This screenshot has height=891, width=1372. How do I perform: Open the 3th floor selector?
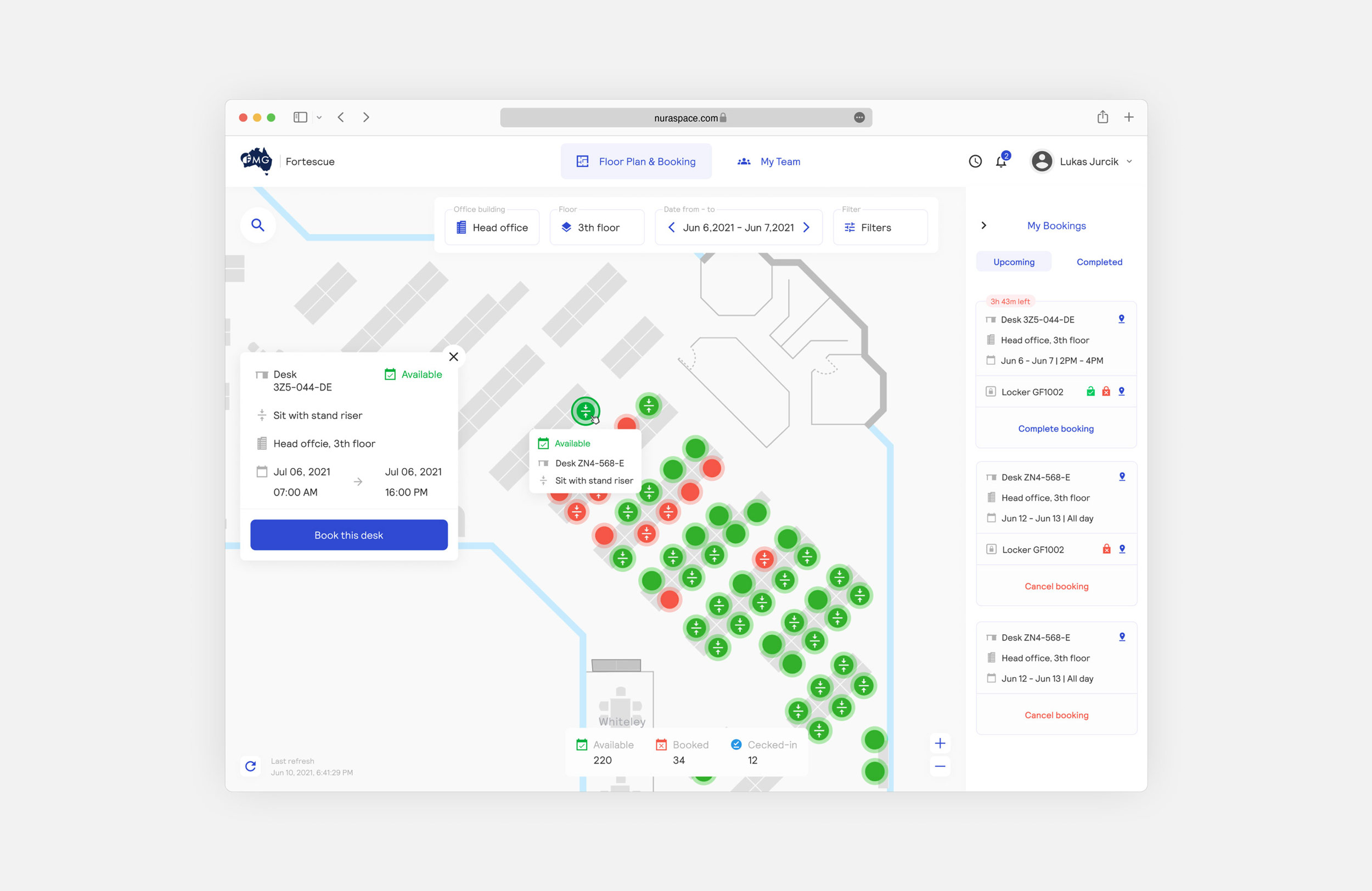[x=597, y=228]
